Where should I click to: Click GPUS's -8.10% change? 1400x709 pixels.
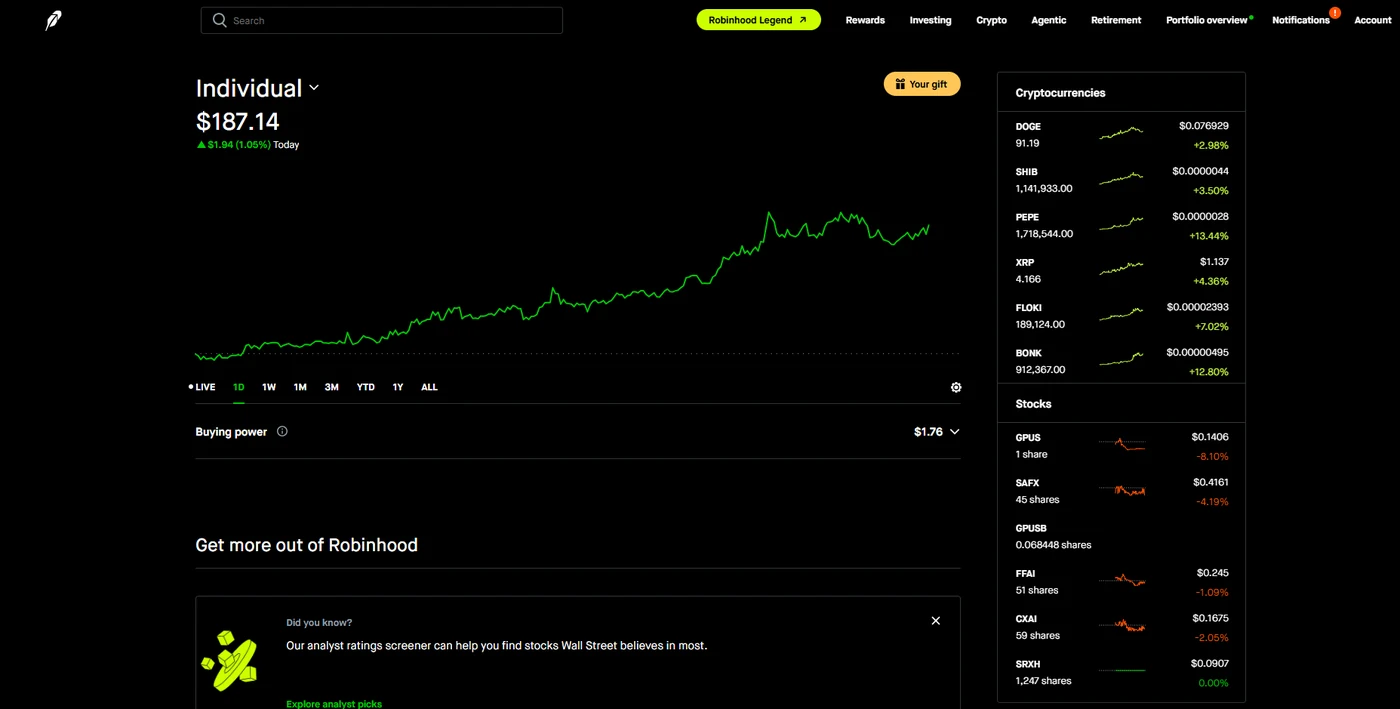pos(1212,456)
